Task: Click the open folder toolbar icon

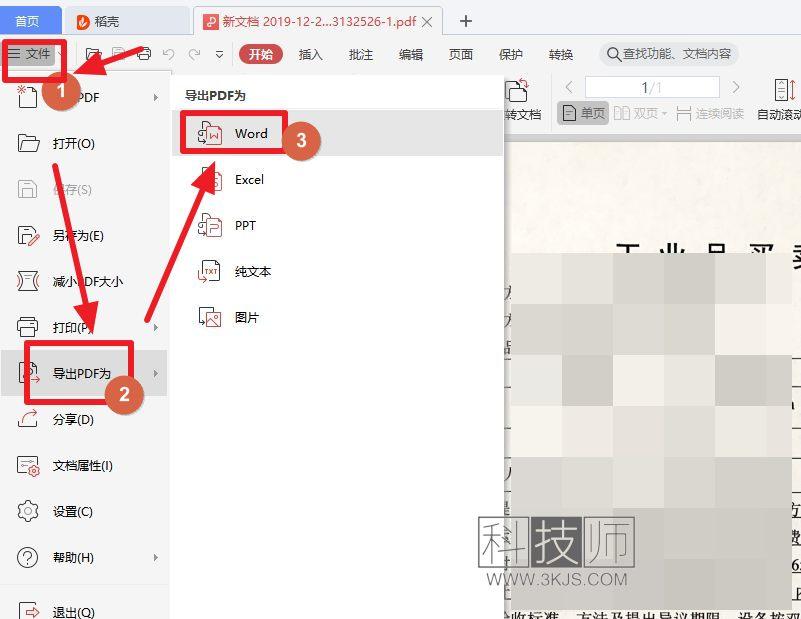Action: click(x=93, y=54)
